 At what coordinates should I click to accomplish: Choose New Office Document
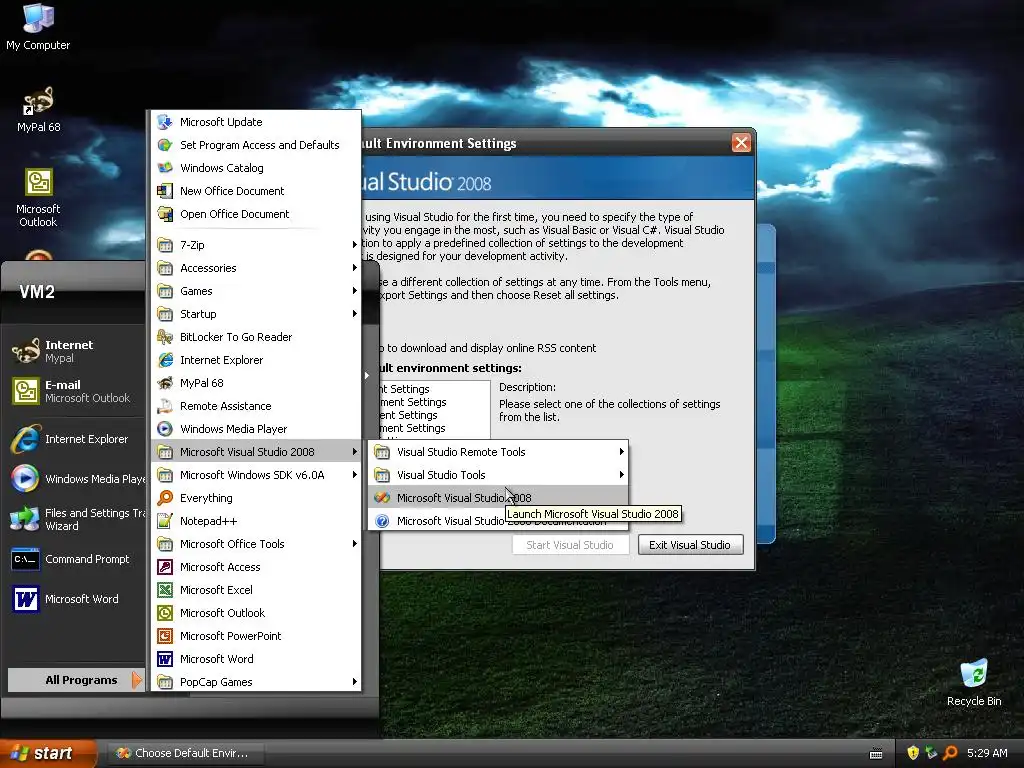tap(256, 191)
